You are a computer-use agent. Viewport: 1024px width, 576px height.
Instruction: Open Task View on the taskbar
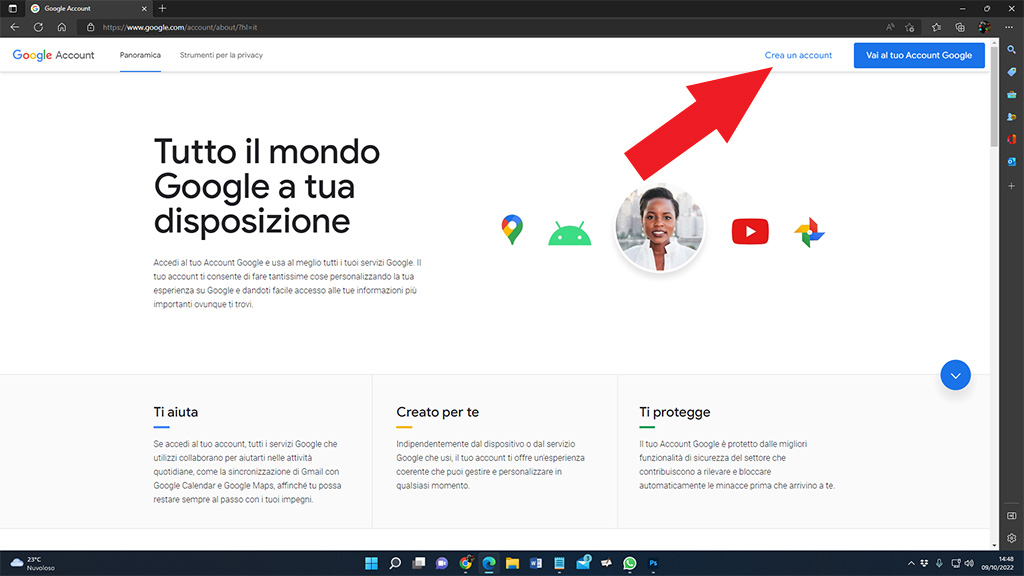[x=419, y=563]
